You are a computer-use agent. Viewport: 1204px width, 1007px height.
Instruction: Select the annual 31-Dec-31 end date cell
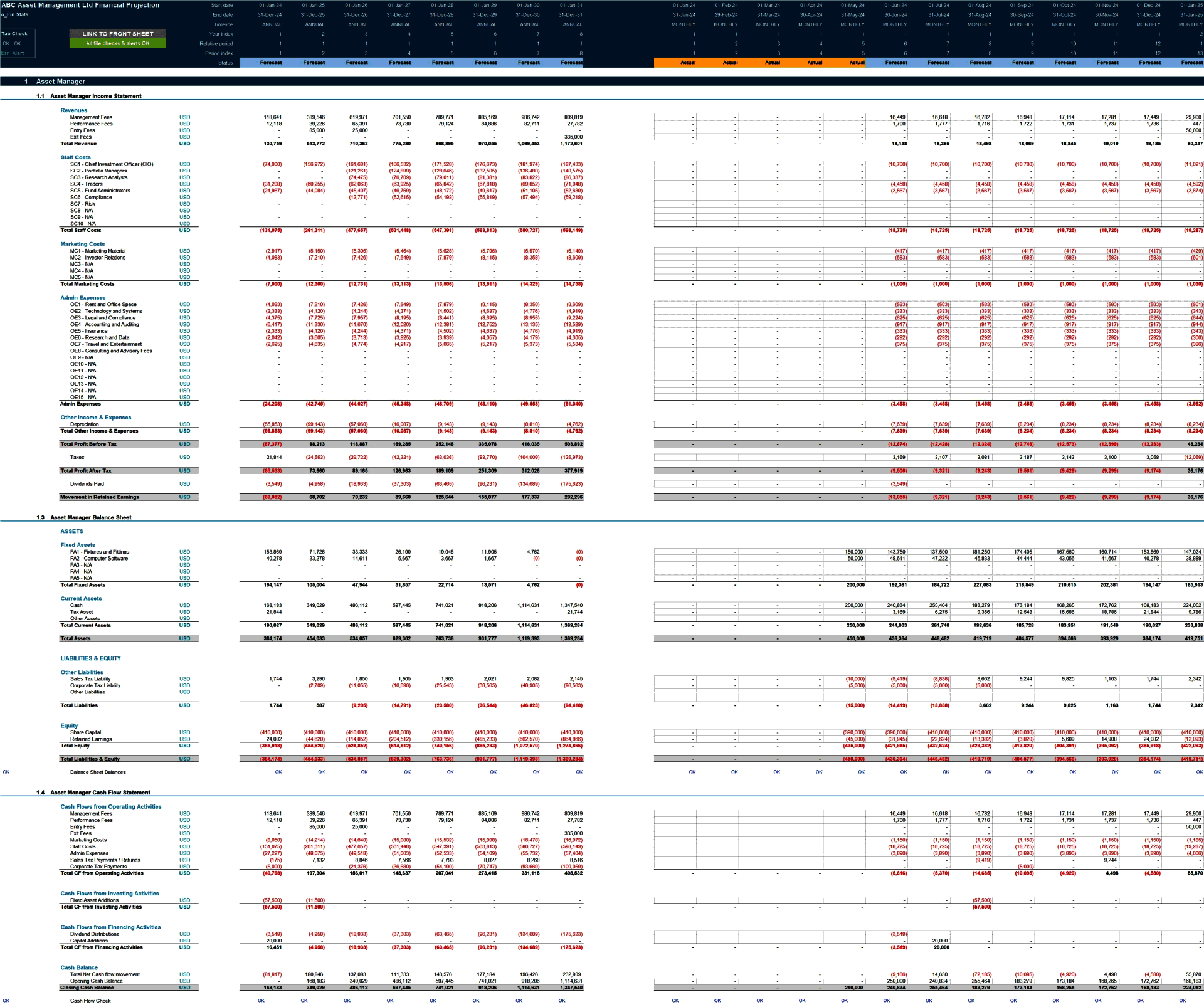[x=571, y=14]
